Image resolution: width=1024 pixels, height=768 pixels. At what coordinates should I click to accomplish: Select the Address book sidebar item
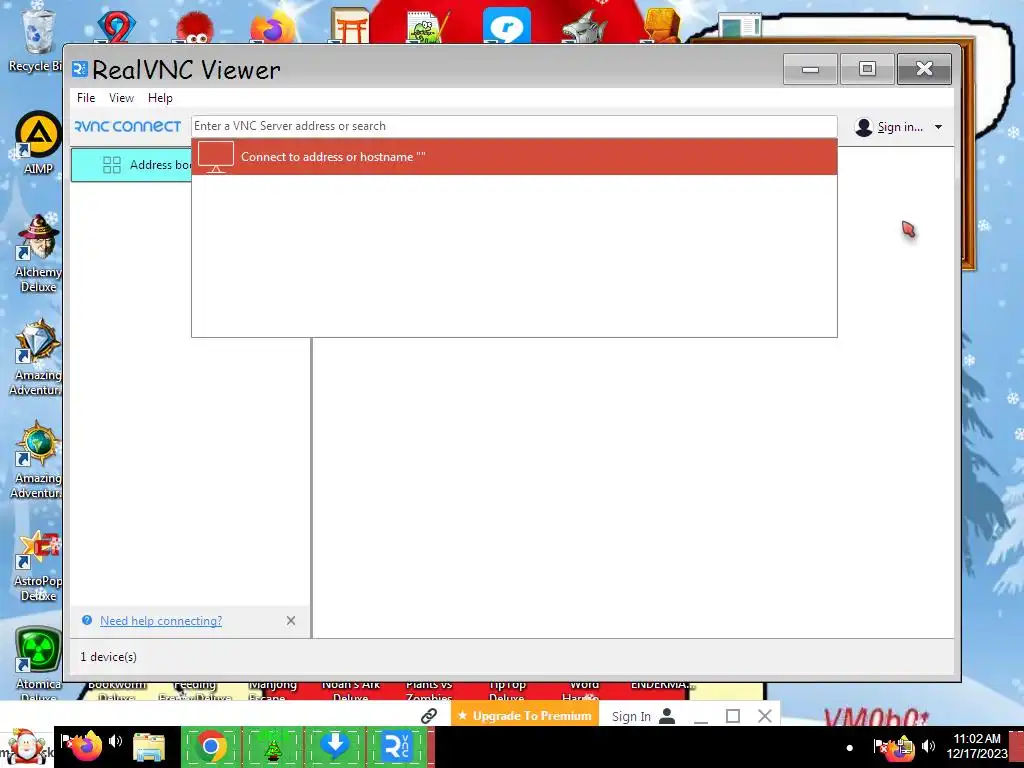click(131, 165)
